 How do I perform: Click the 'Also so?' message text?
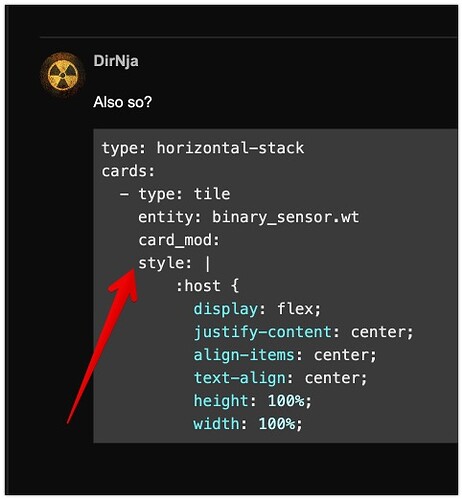click(122, 102)
